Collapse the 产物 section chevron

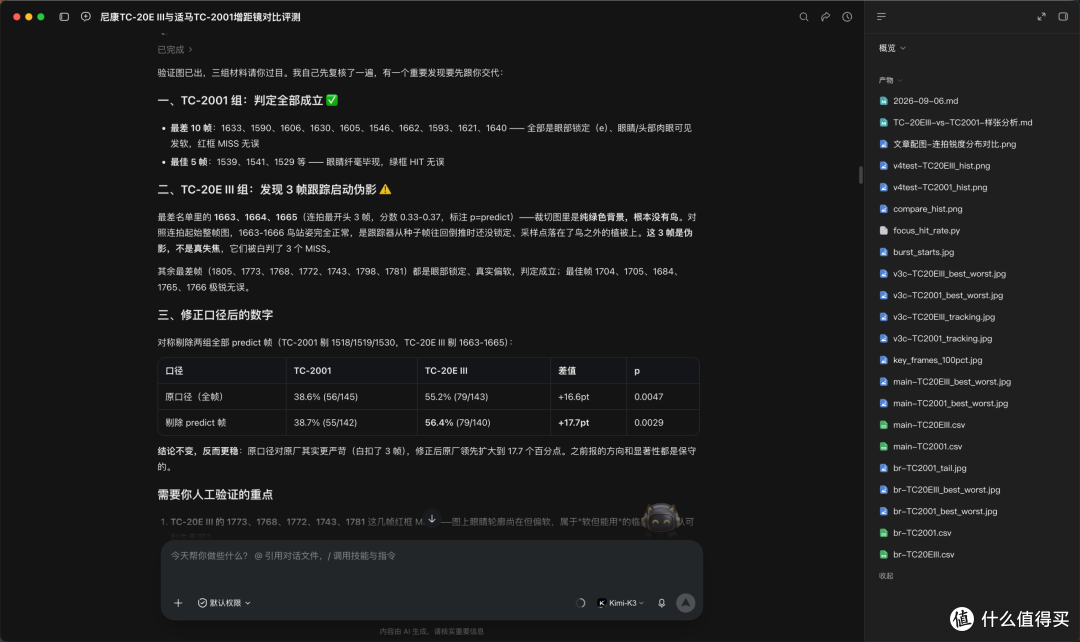pyautogui.click(x=900, y=81)
